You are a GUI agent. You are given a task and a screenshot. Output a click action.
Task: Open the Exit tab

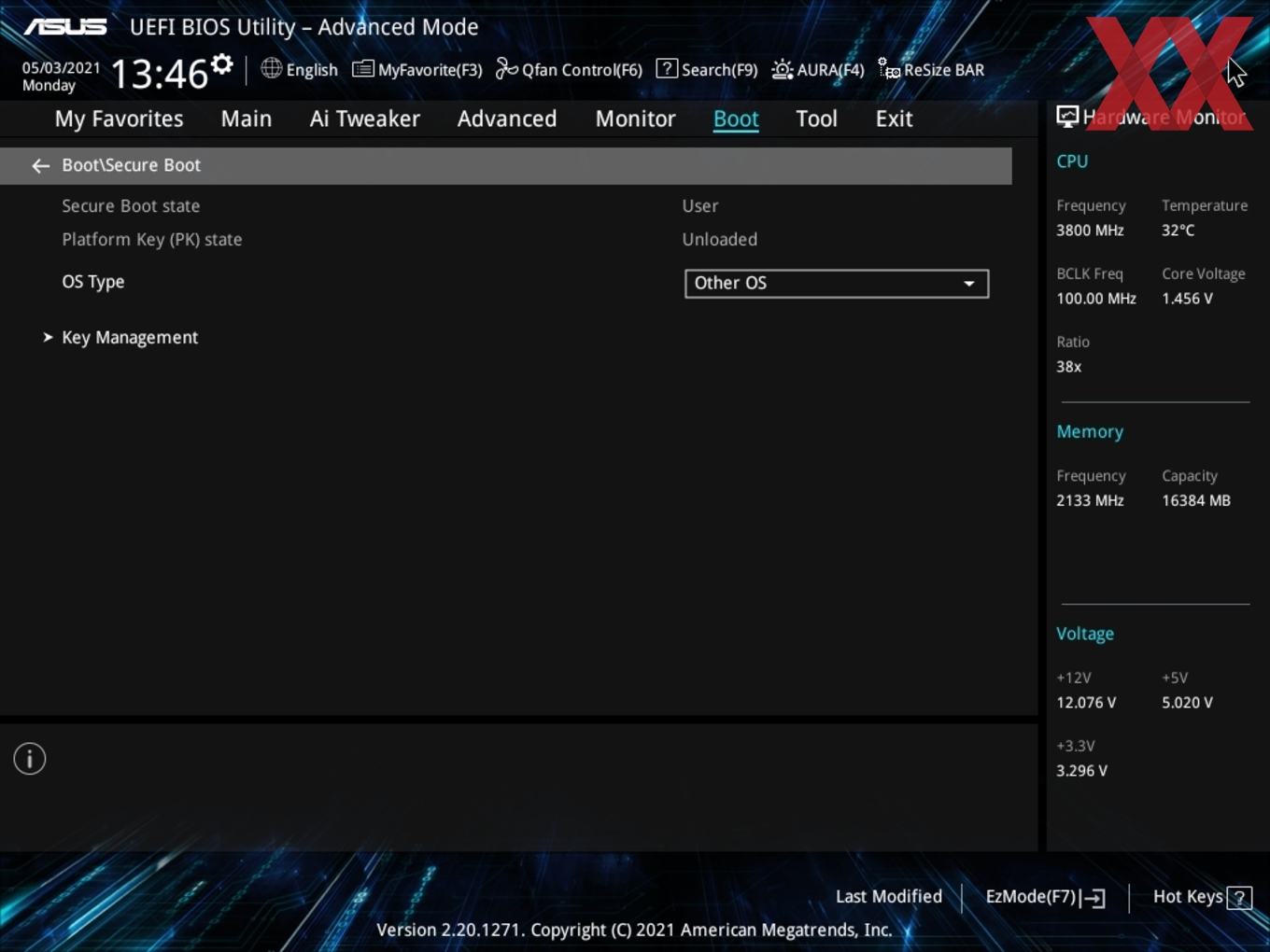pyautogui.click(x=894, y=119)
